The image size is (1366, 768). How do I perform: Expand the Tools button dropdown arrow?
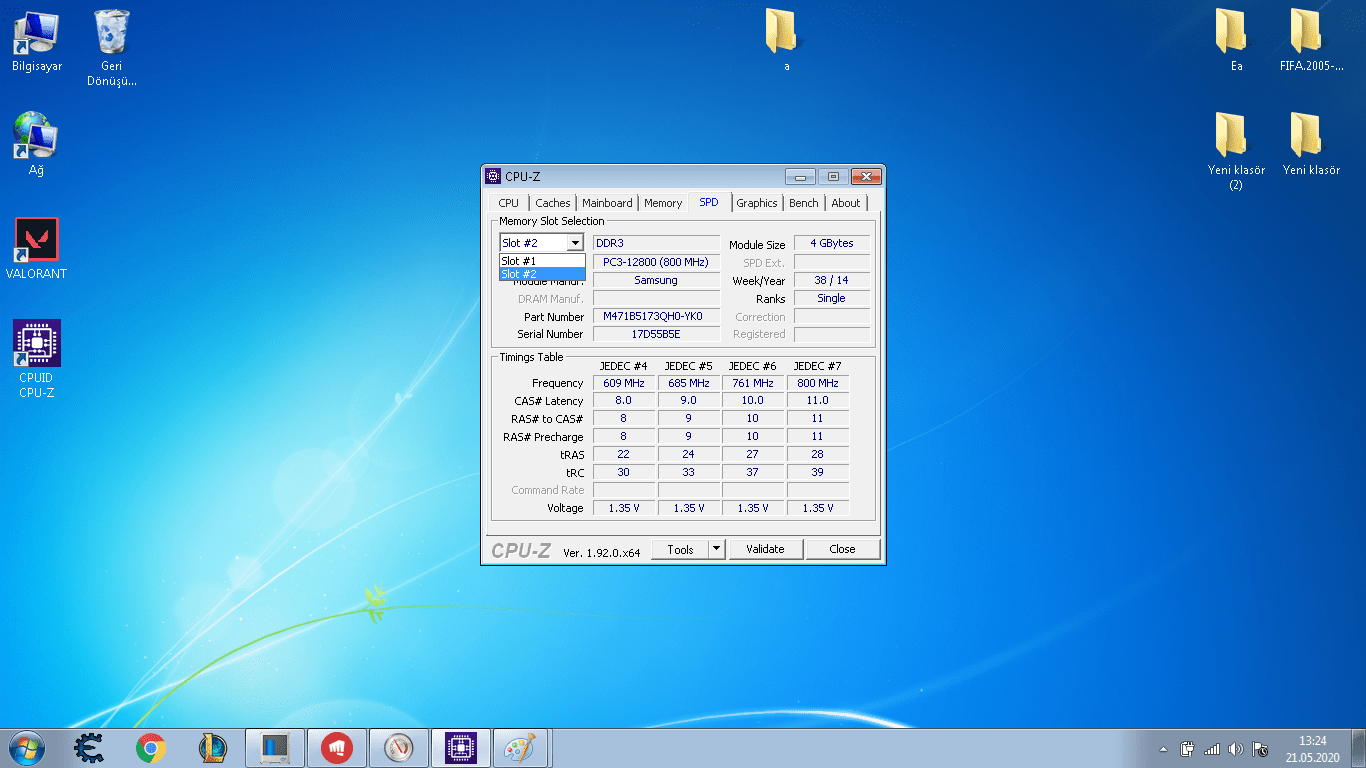click(716, 549)
